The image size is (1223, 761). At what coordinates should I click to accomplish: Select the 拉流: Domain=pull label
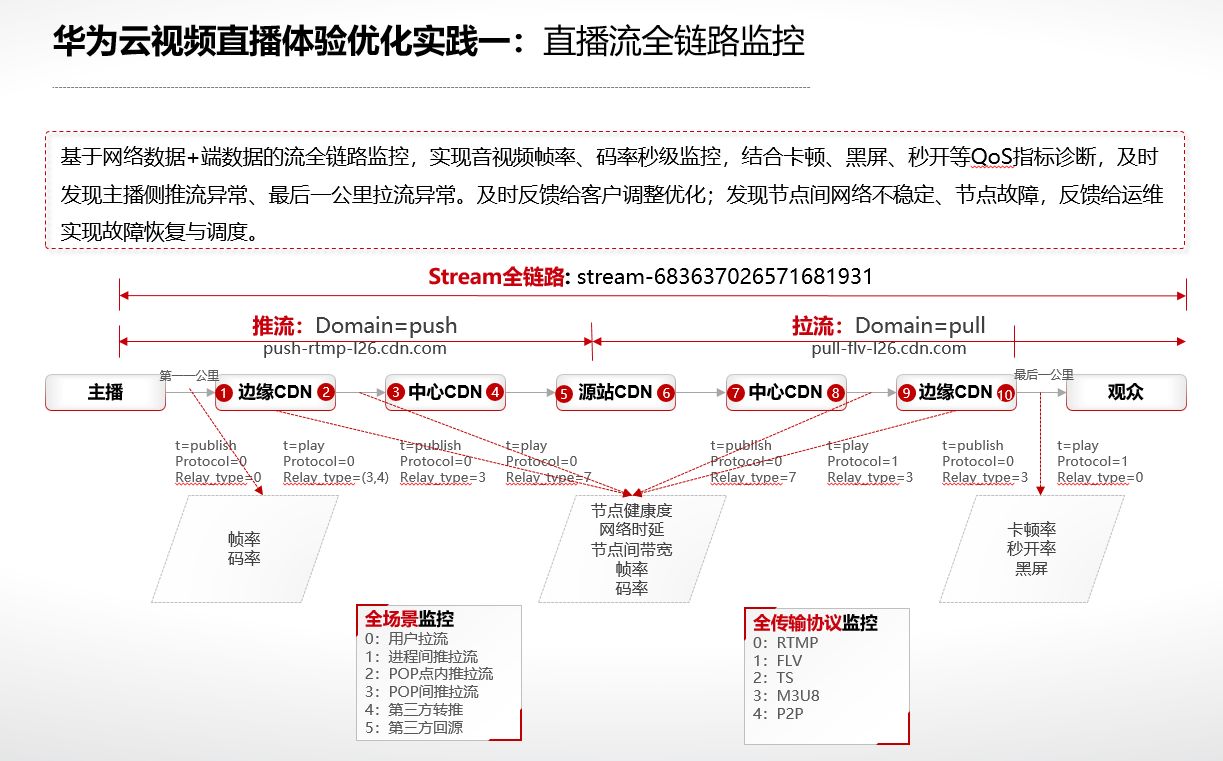(x=889, y=325)
